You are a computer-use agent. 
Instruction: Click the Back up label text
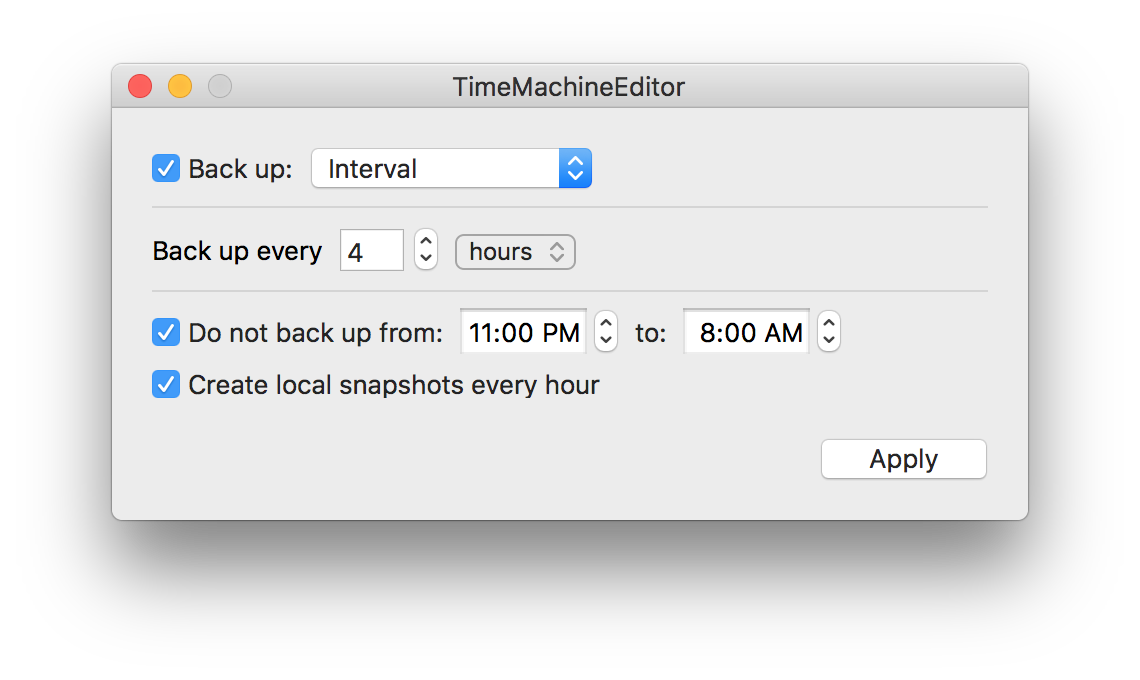pos(240,168)
